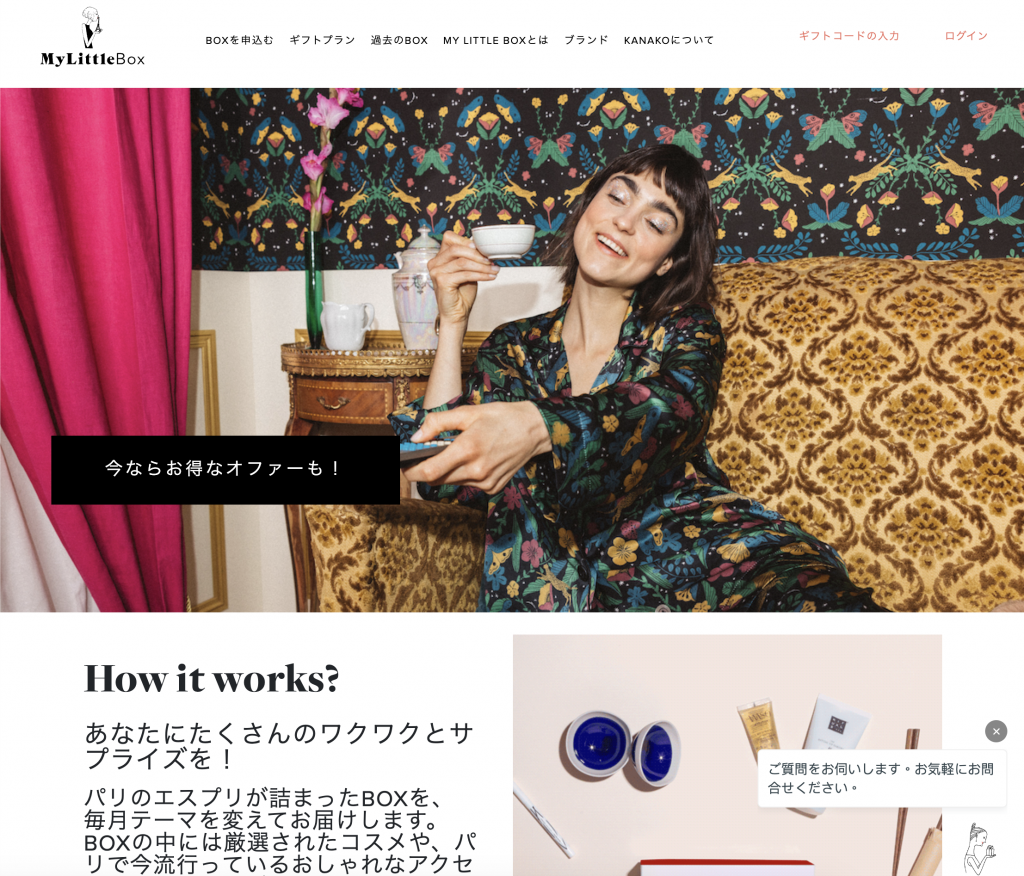
Task: Click the MyLittleBox logo in the header
Action: tap(92, 37)
